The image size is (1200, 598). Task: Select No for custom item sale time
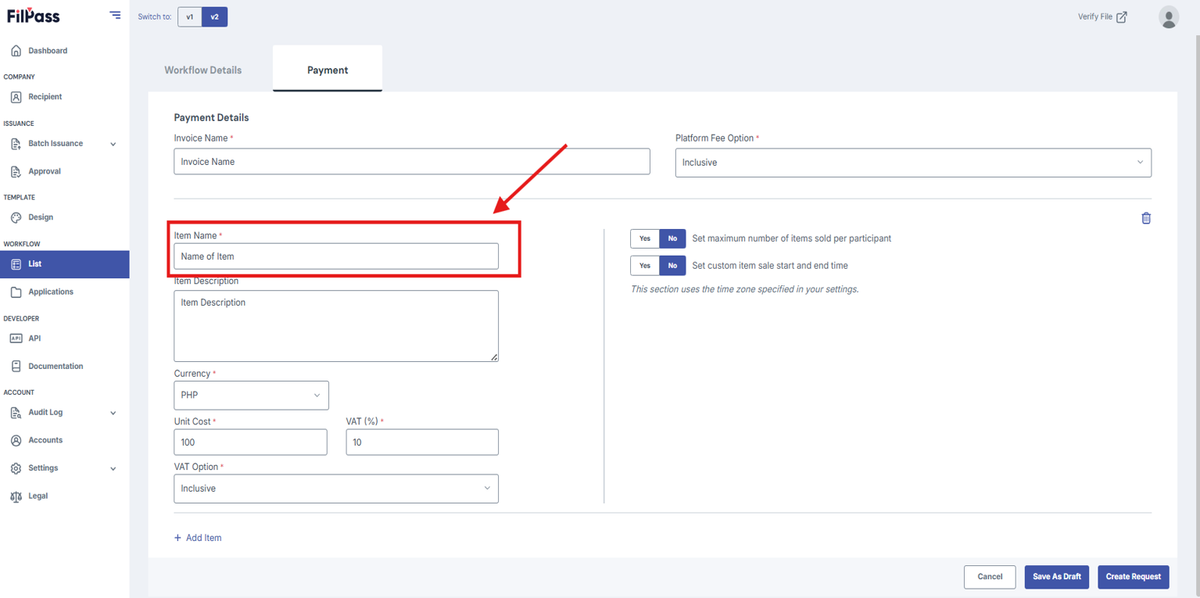672,266
